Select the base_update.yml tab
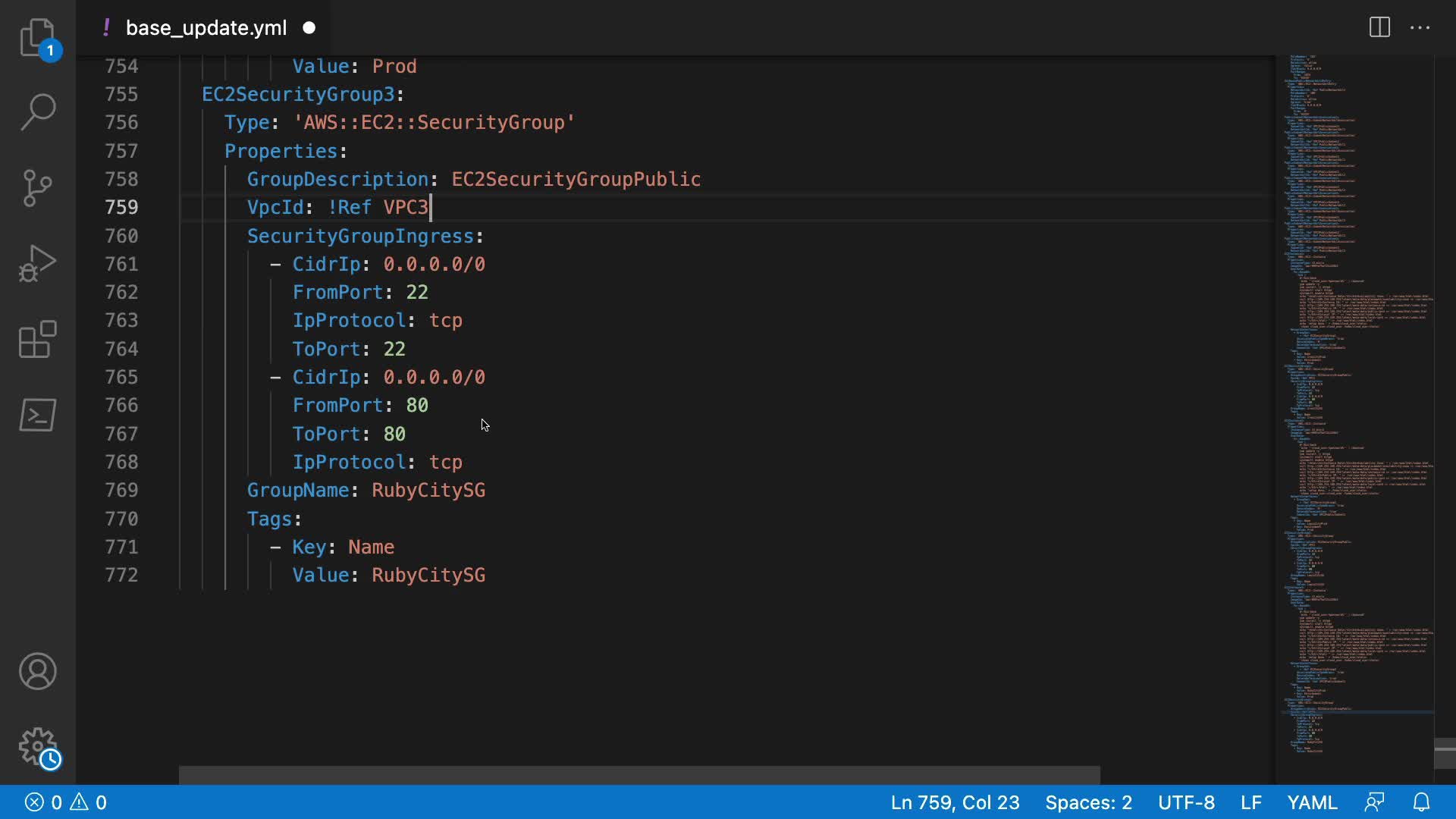Screen dimensions: 1456x819 coord(206,28)
